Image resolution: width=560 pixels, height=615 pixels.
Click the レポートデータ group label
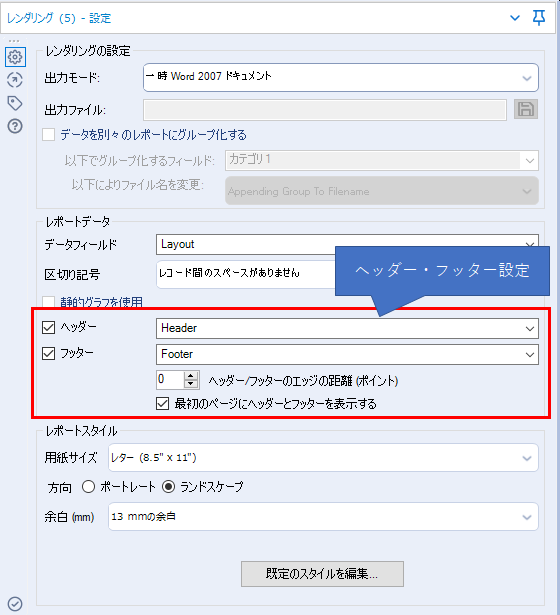click(x=78, y=222)
